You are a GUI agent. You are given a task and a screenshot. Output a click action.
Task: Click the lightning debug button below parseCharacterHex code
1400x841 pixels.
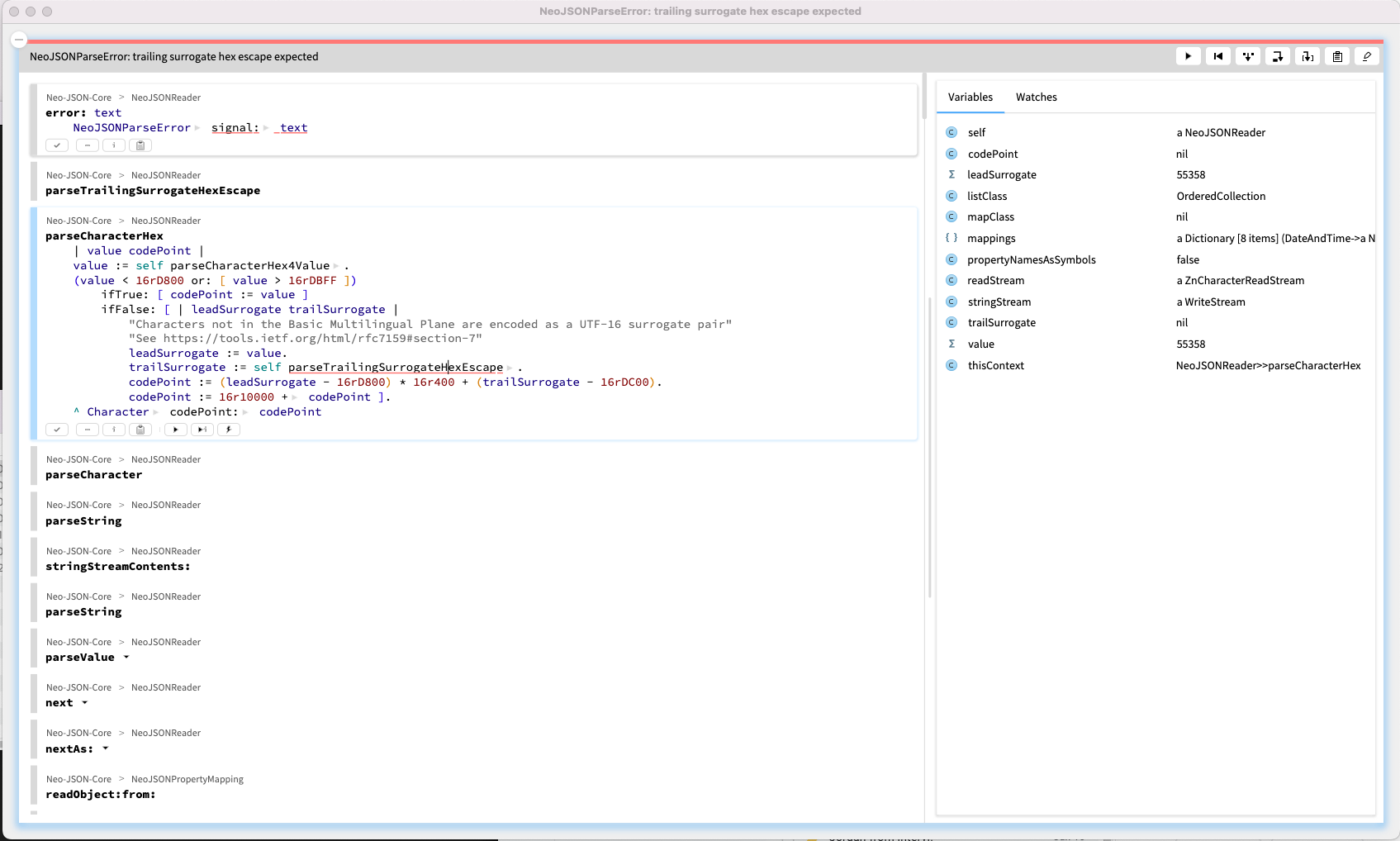point(229,430)
